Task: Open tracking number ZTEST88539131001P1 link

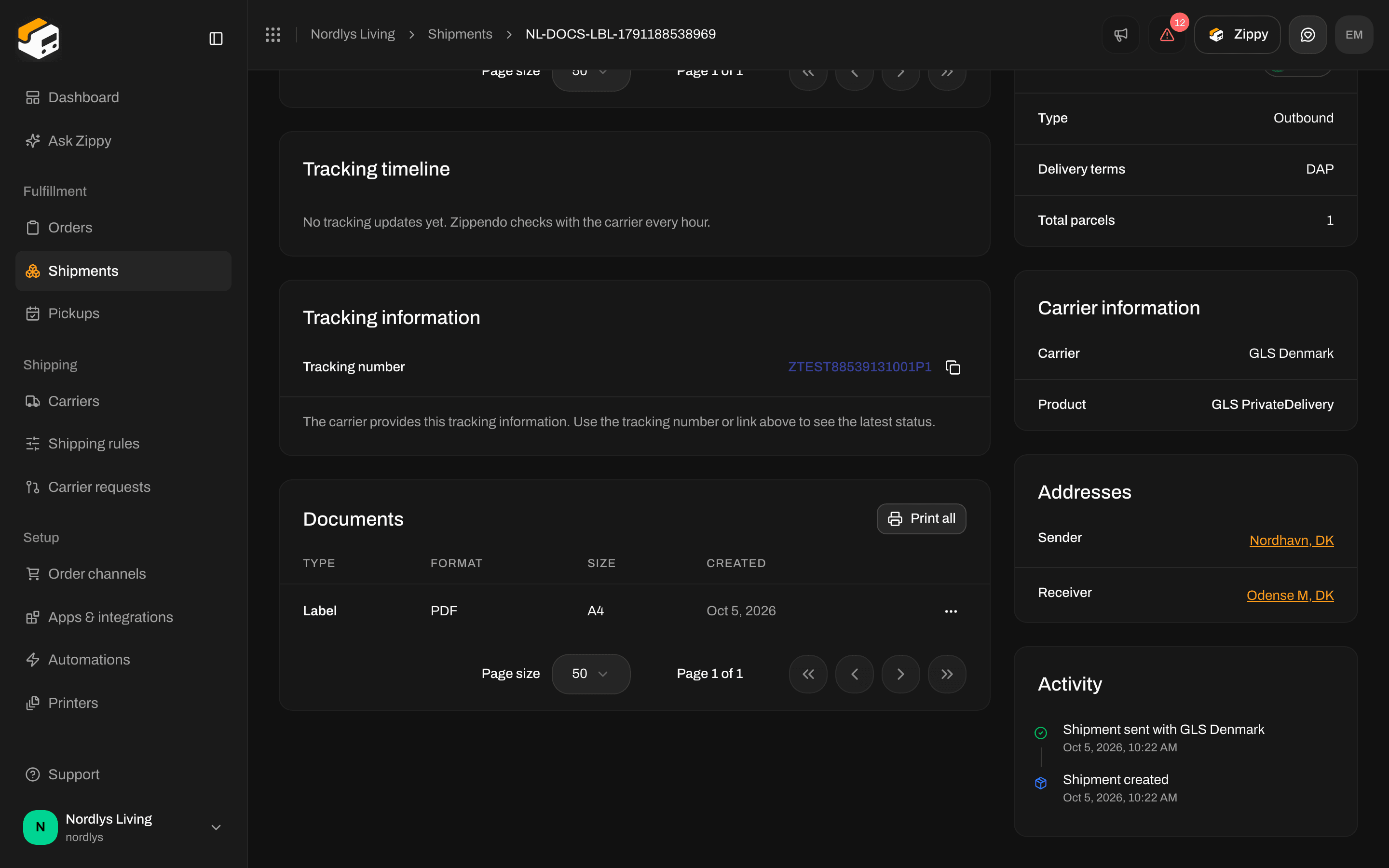Action: [x=860, y=367]
